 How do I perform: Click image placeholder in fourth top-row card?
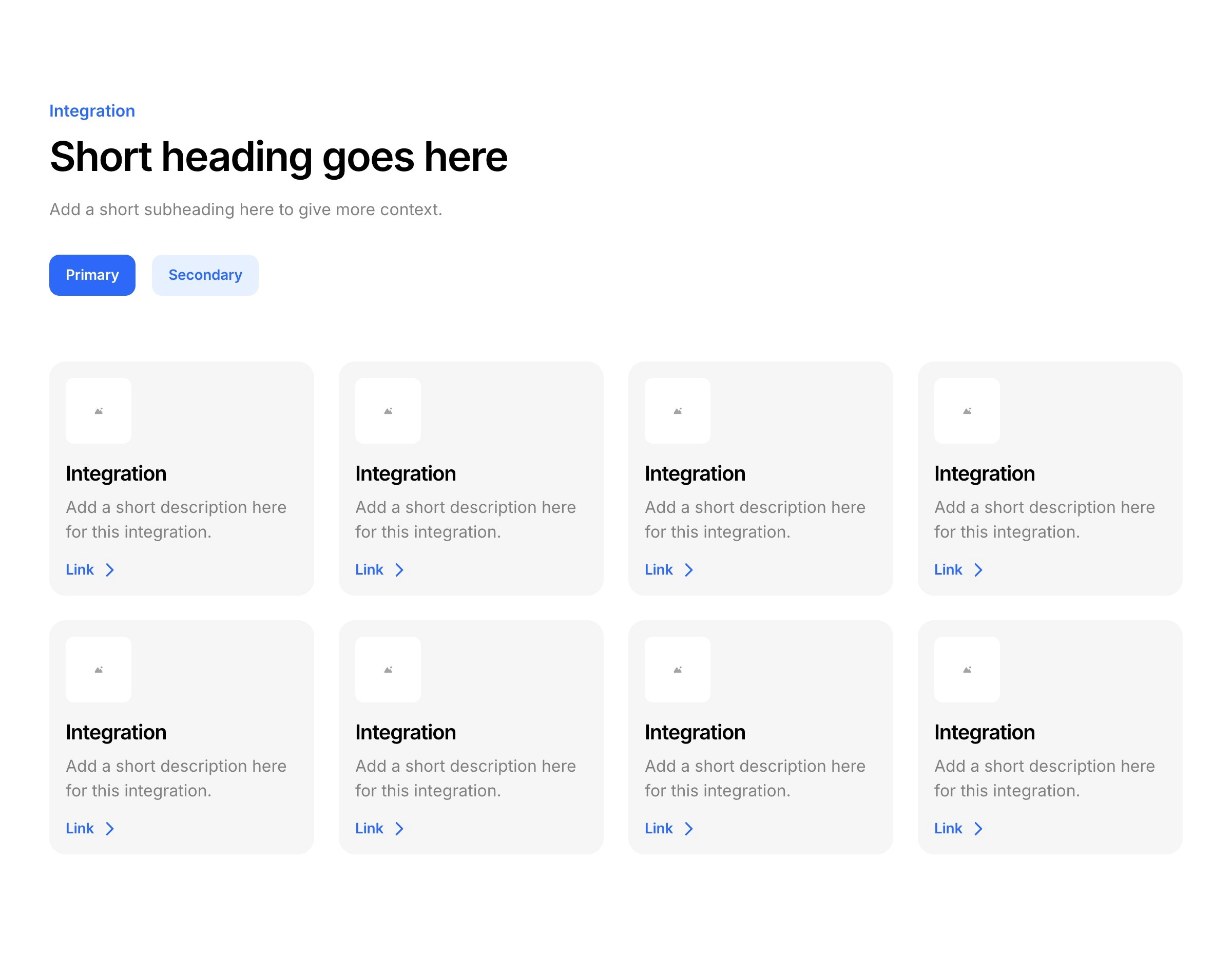click(966, 411)
